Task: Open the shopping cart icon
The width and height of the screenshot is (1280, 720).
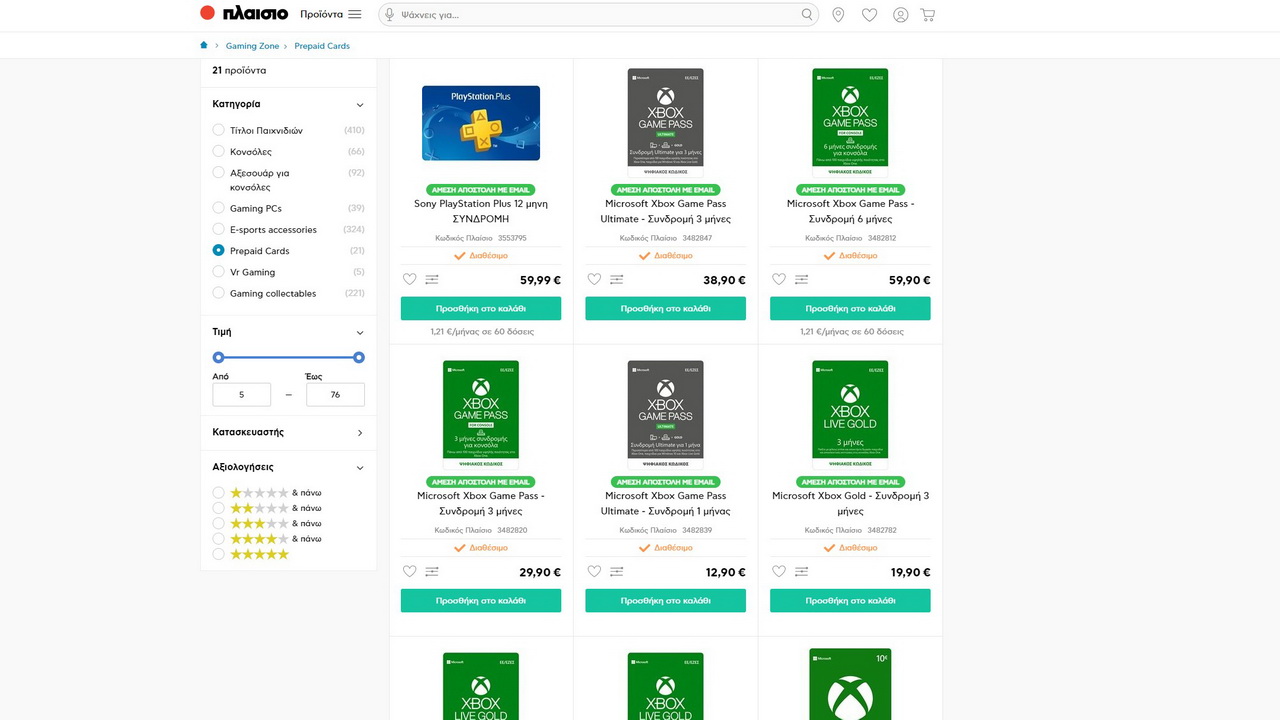Action: click(x=928, y=15)
